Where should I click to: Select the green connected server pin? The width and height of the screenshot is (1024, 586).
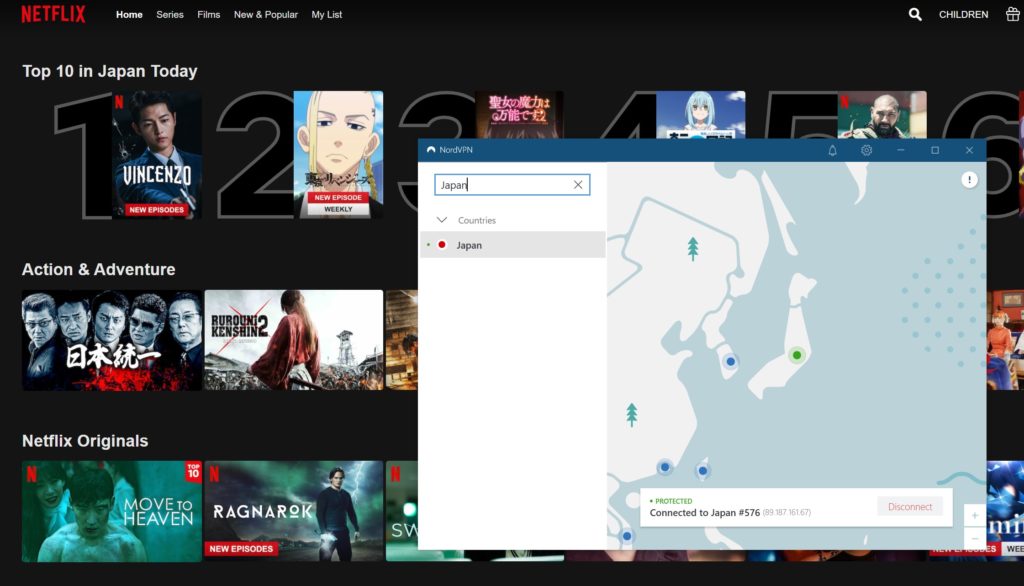point(796,354)
